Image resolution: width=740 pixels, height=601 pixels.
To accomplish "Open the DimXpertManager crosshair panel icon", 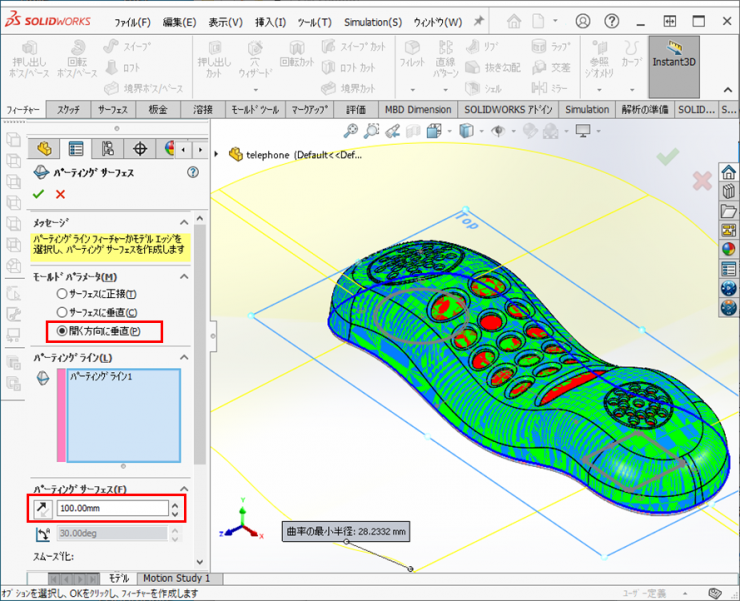I will tap(139, 149).
